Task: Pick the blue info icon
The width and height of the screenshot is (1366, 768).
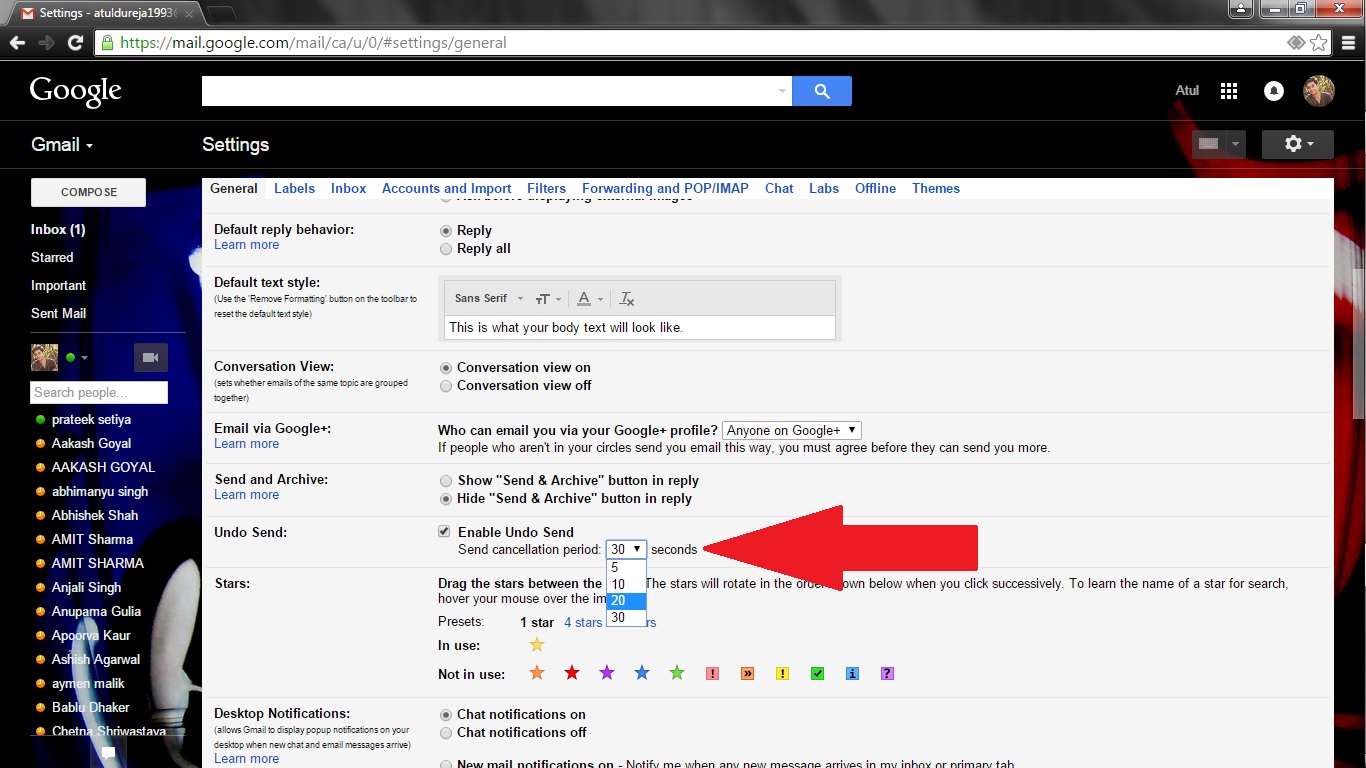Action: click(852, 674)
